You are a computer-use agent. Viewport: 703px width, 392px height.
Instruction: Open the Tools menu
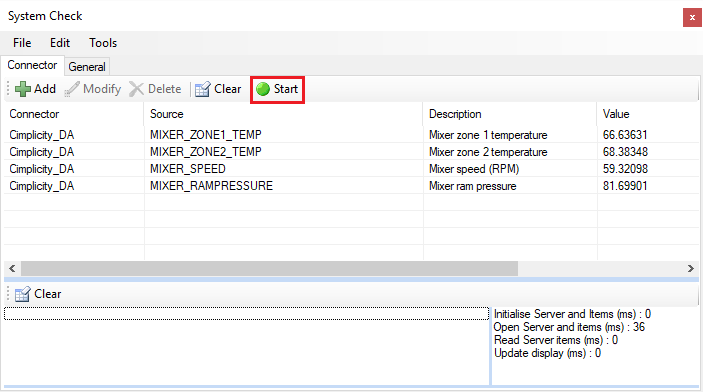click(103, 43)
